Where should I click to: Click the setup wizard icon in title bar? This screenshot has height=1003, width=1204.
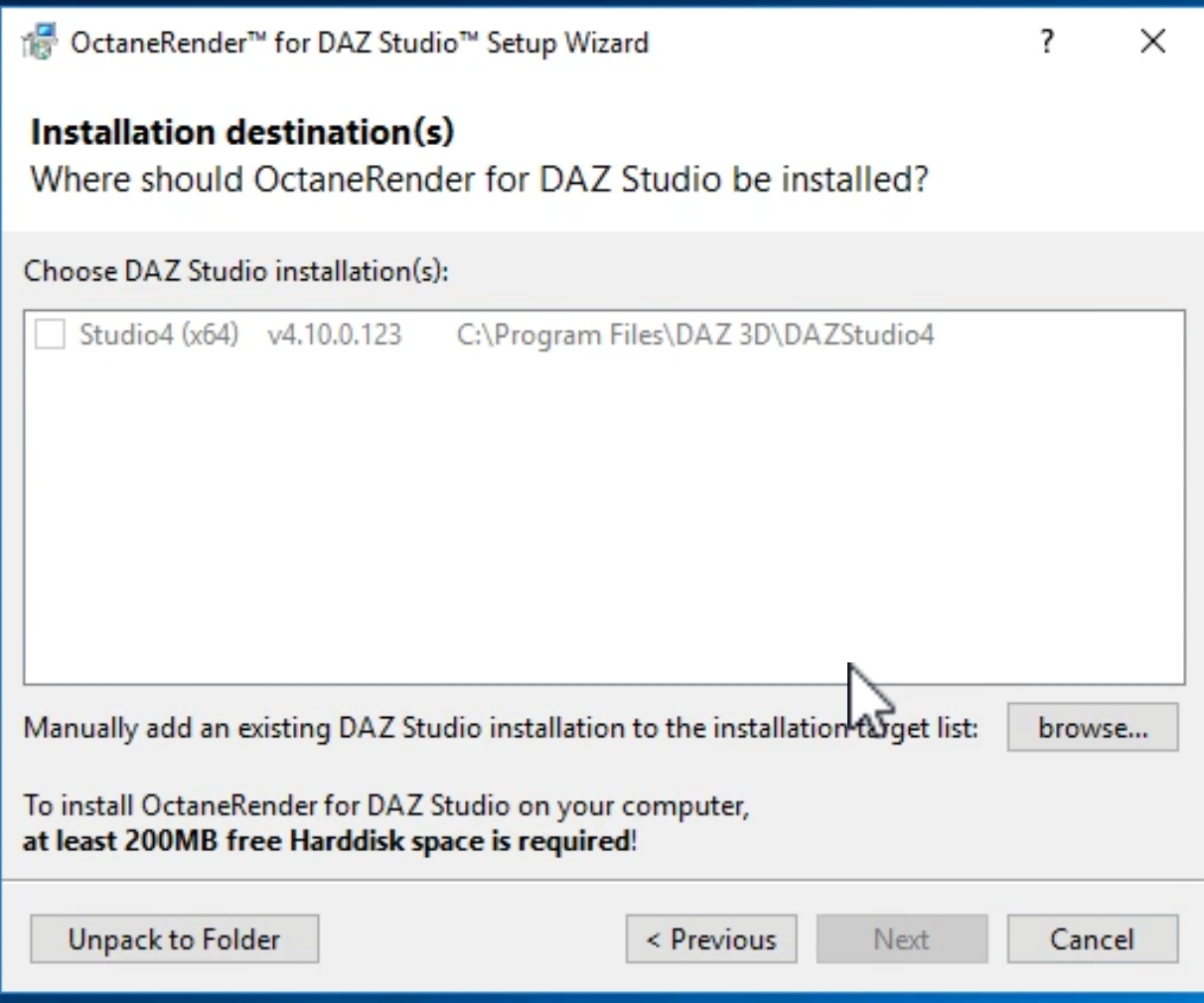tap(40, 43)
